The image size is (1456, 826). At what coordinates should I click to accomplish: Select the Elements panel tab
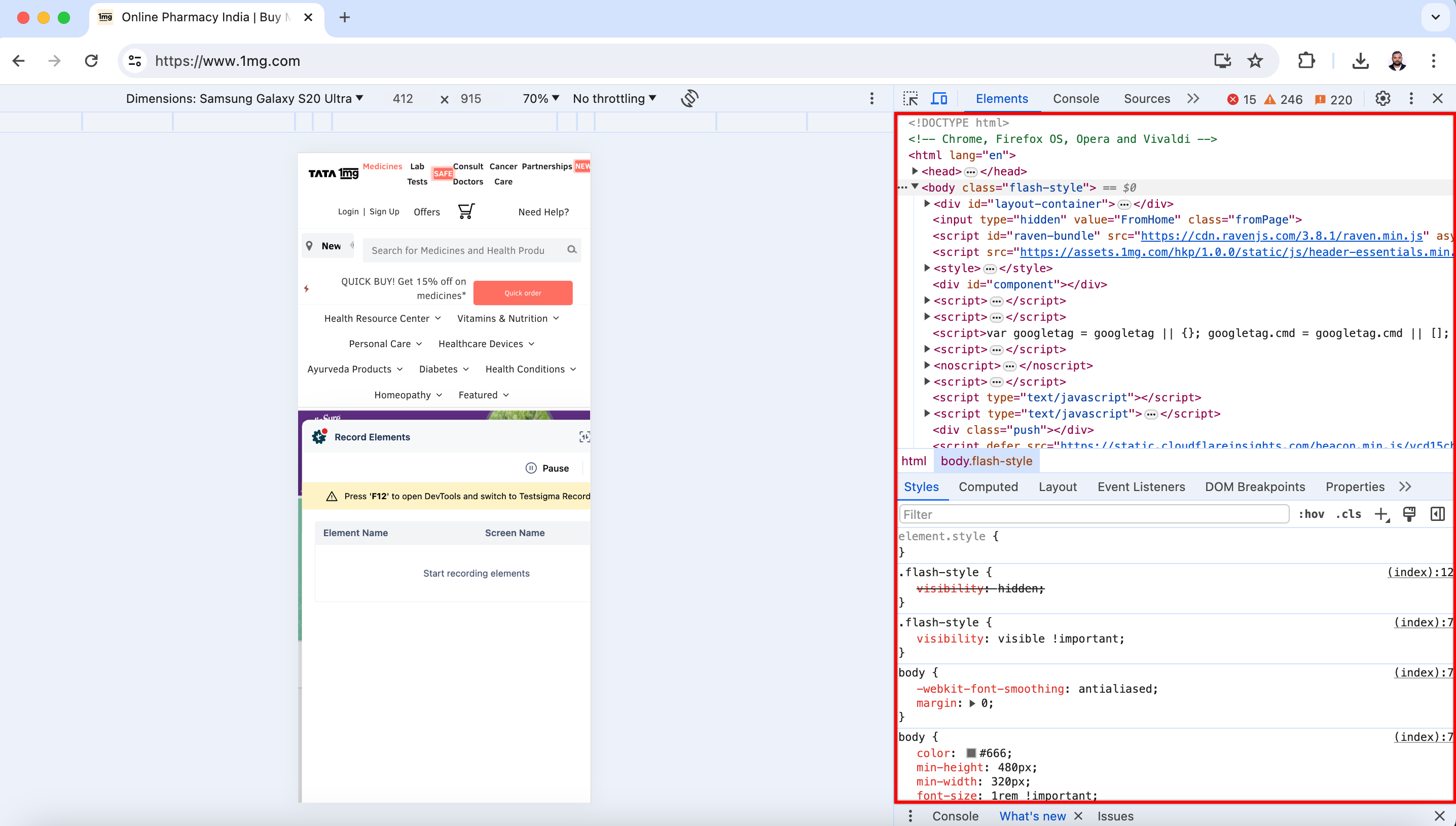(1001, 99)
